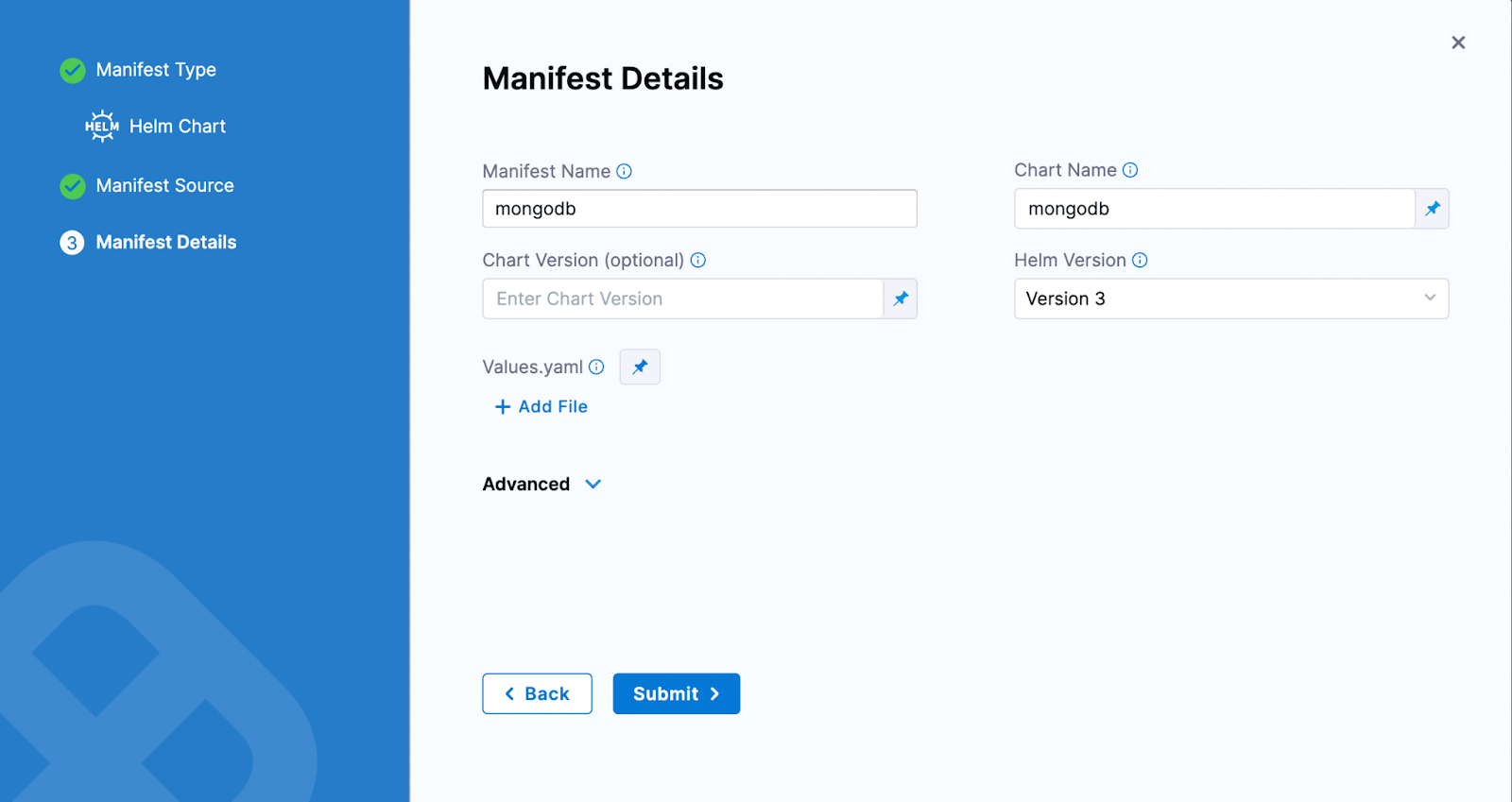The height and width of the screenshot is (802, 1512).
Task: Go to the Manifest Source step
Action: [x=164, y=186]
